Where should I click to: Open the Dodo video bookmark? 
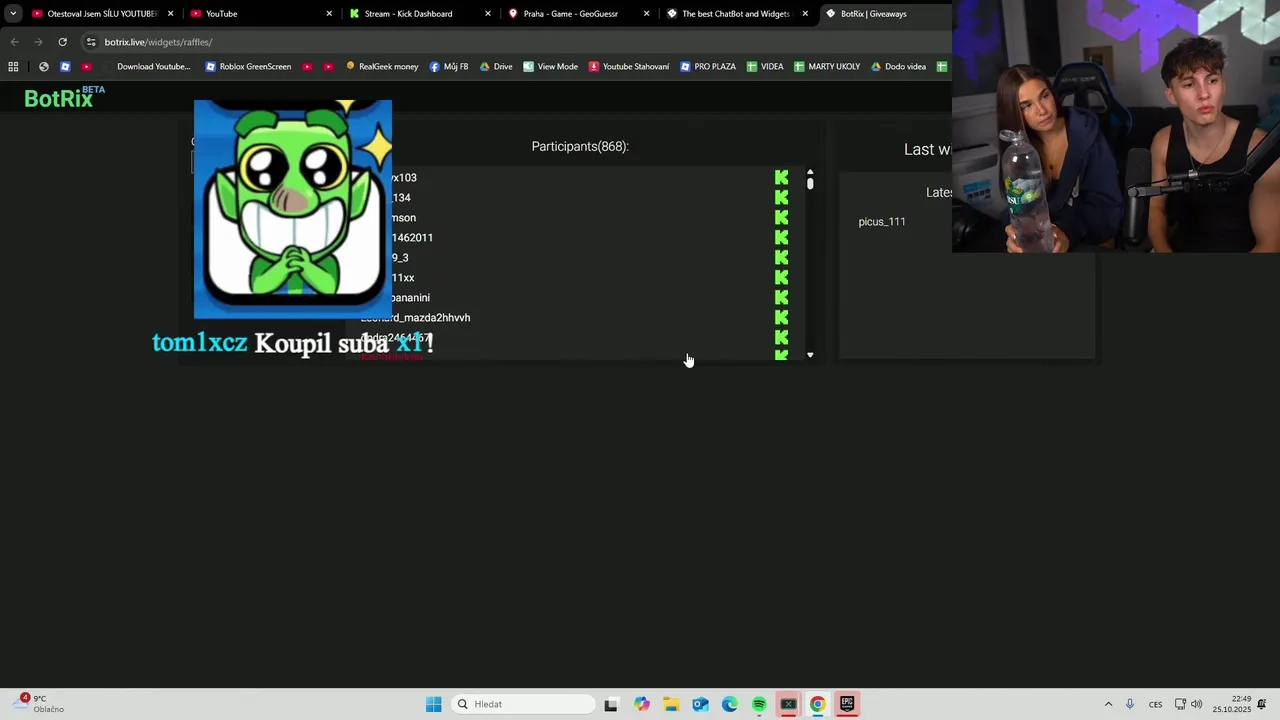898,67
